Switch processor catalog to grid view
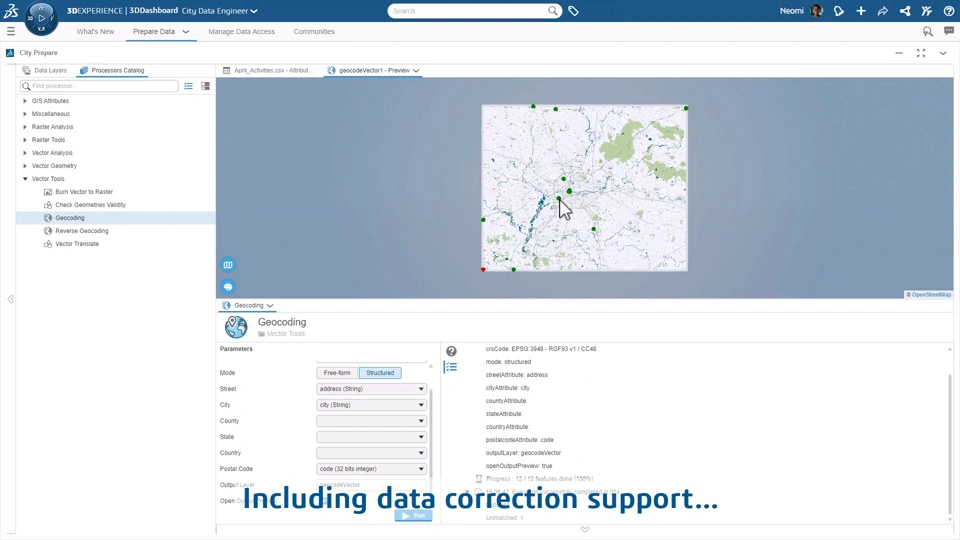 [x=206, y=86]
